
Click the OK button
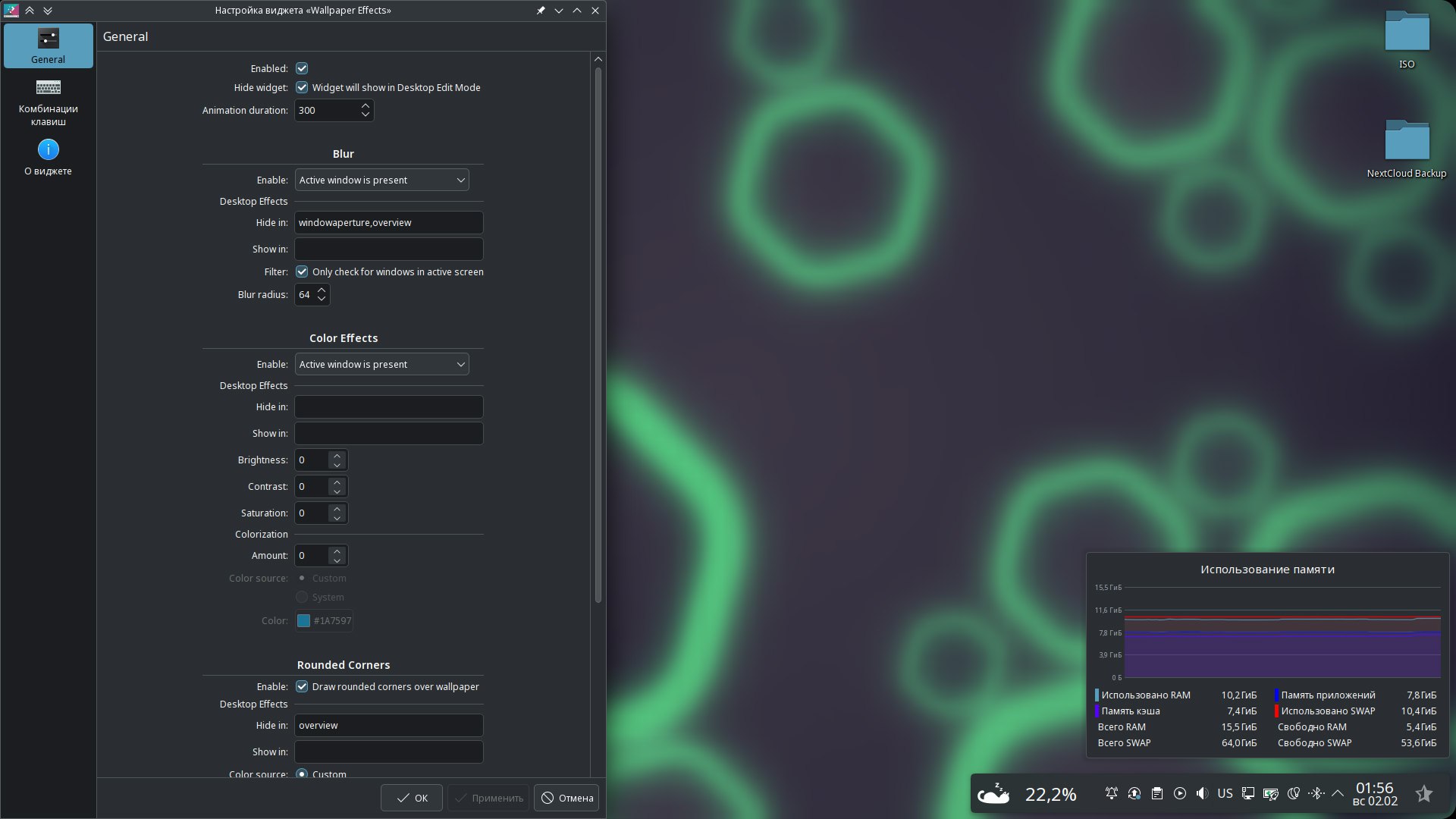tap(412, 798)
